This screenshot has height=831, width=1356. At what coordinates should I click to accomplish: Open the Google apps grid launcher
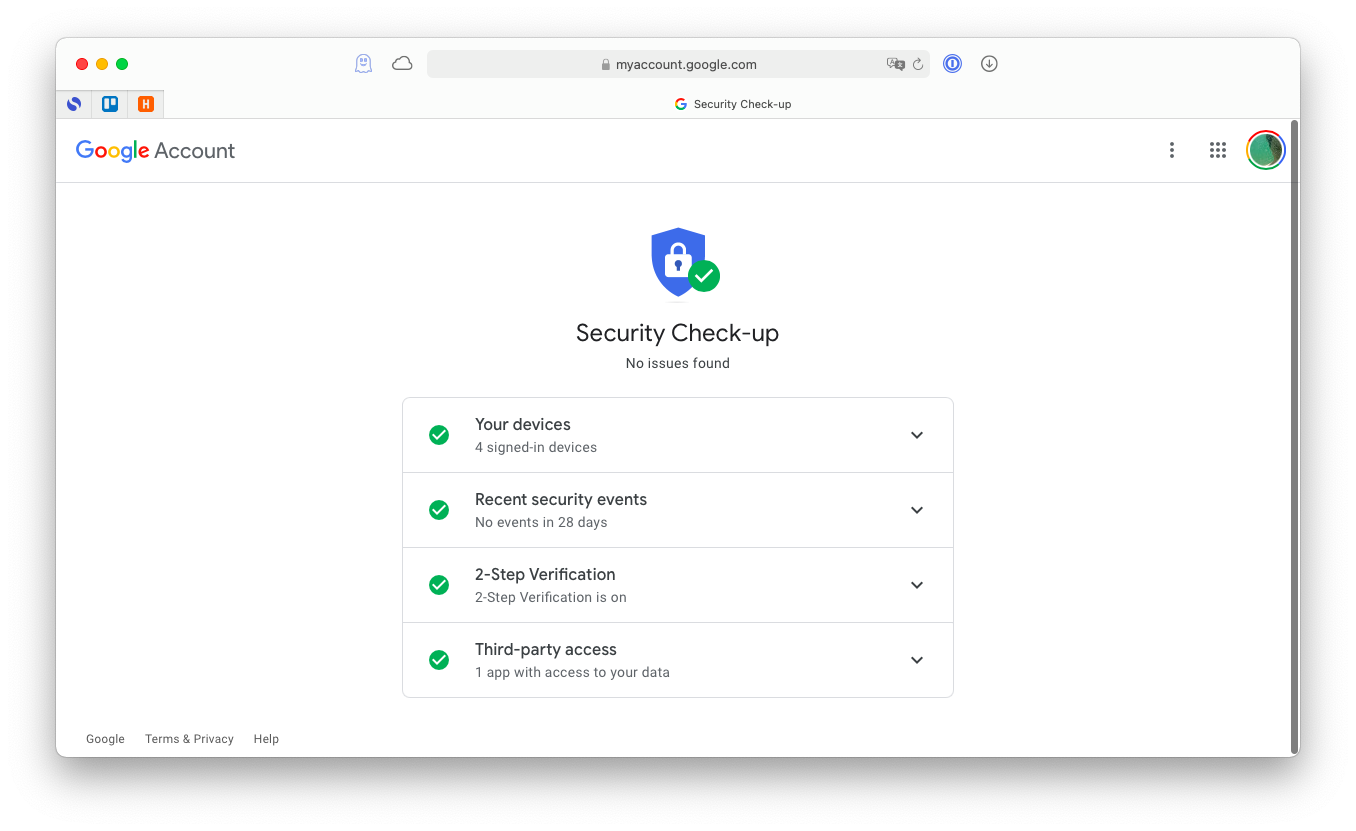pyautogui.click(x=1217, y=150)
